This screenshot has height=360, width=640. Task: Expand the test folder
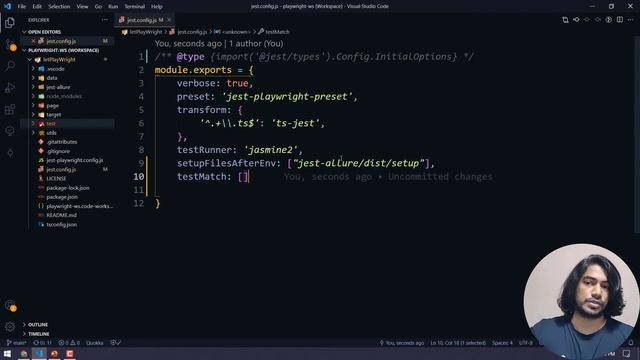click(x=51, y=124)
